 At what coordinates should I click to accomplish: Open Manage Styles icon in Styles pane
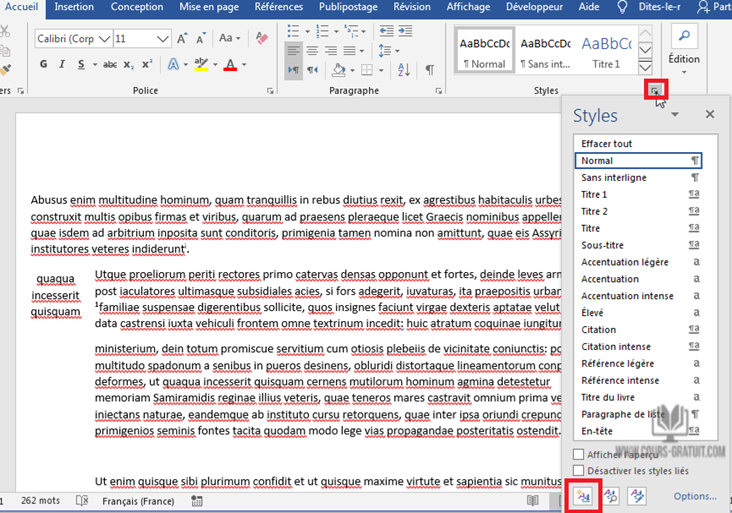(636, 495)
